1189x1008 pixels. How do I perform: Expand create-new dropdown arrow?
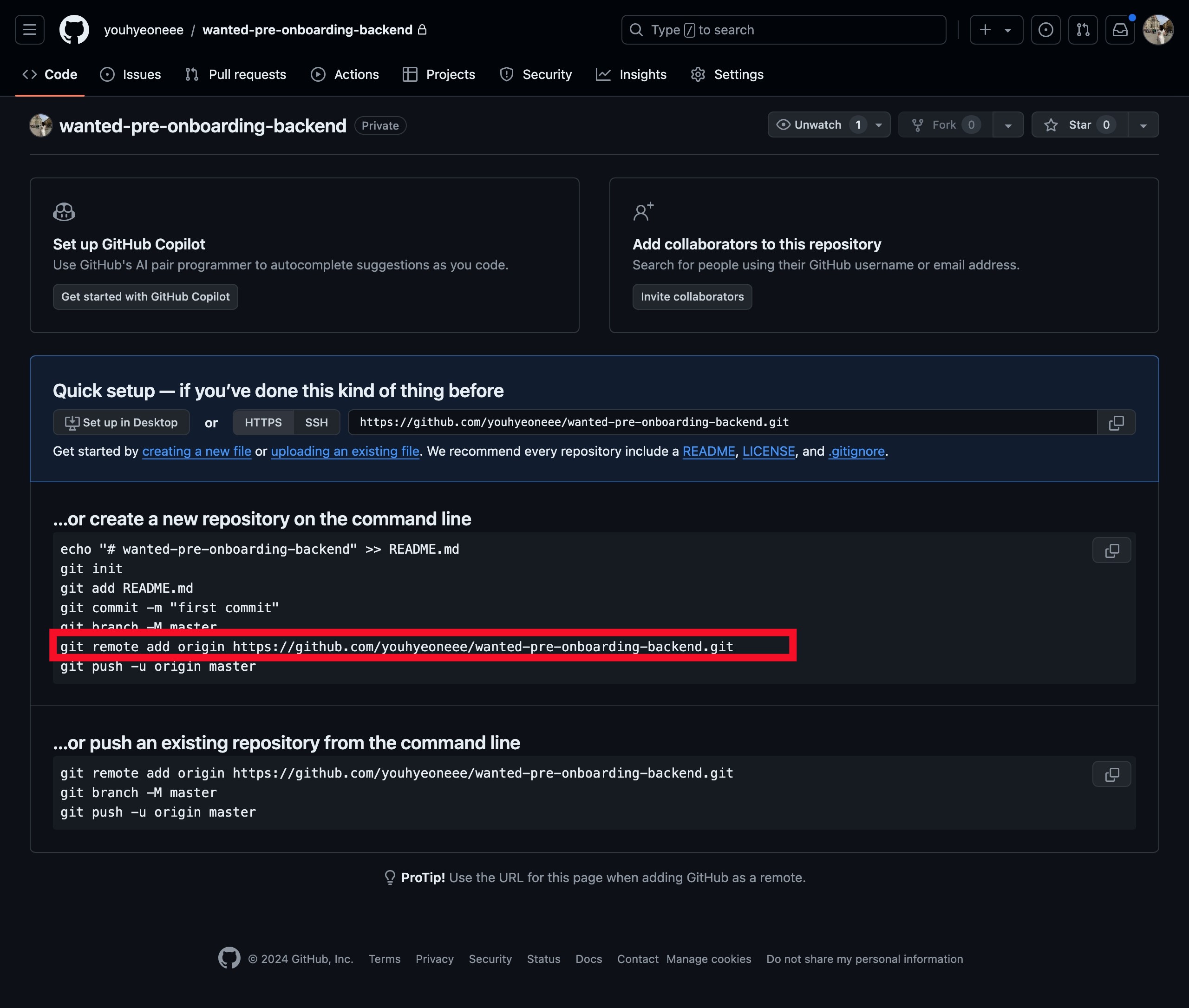pyautogui.click(x=1008, y=30)
